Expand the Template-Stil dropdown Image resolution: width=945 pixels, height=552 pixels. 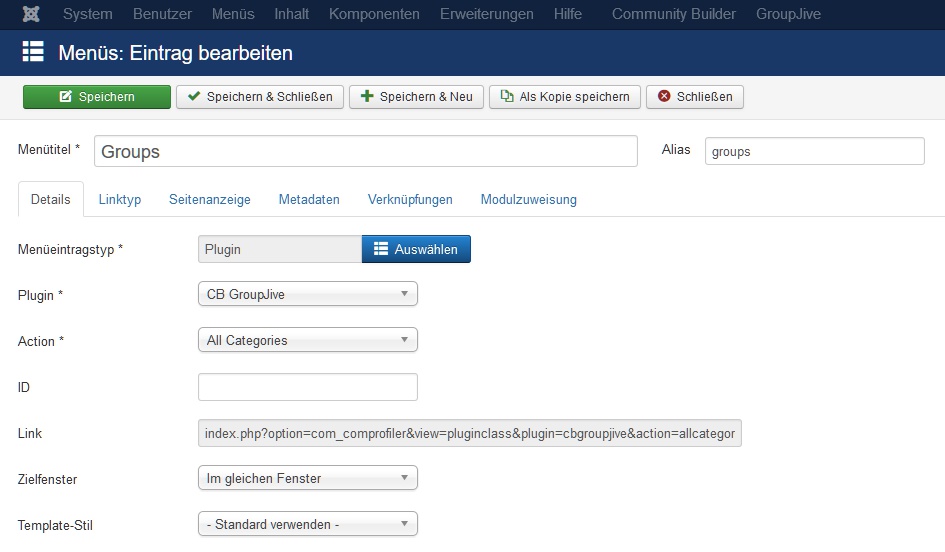[307, 524]
